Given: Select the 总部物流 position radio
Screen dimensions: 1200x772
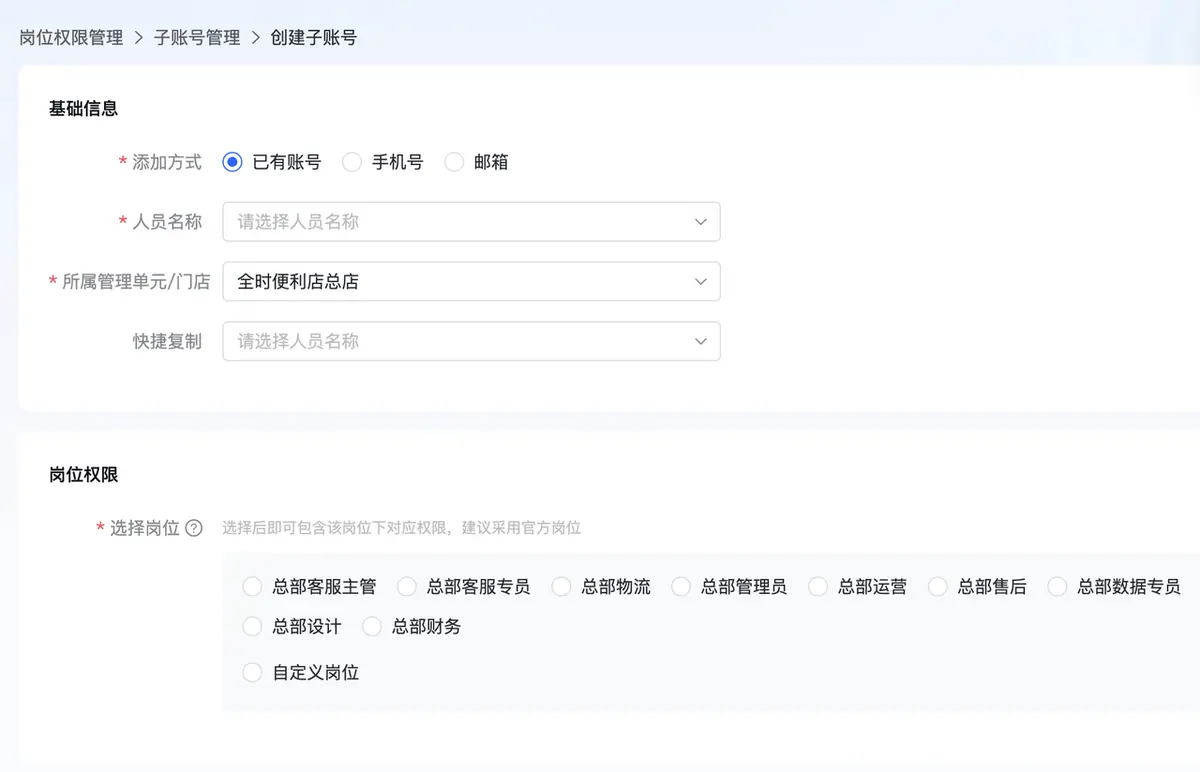Looking at the screenshot, I should pos(561,587).
